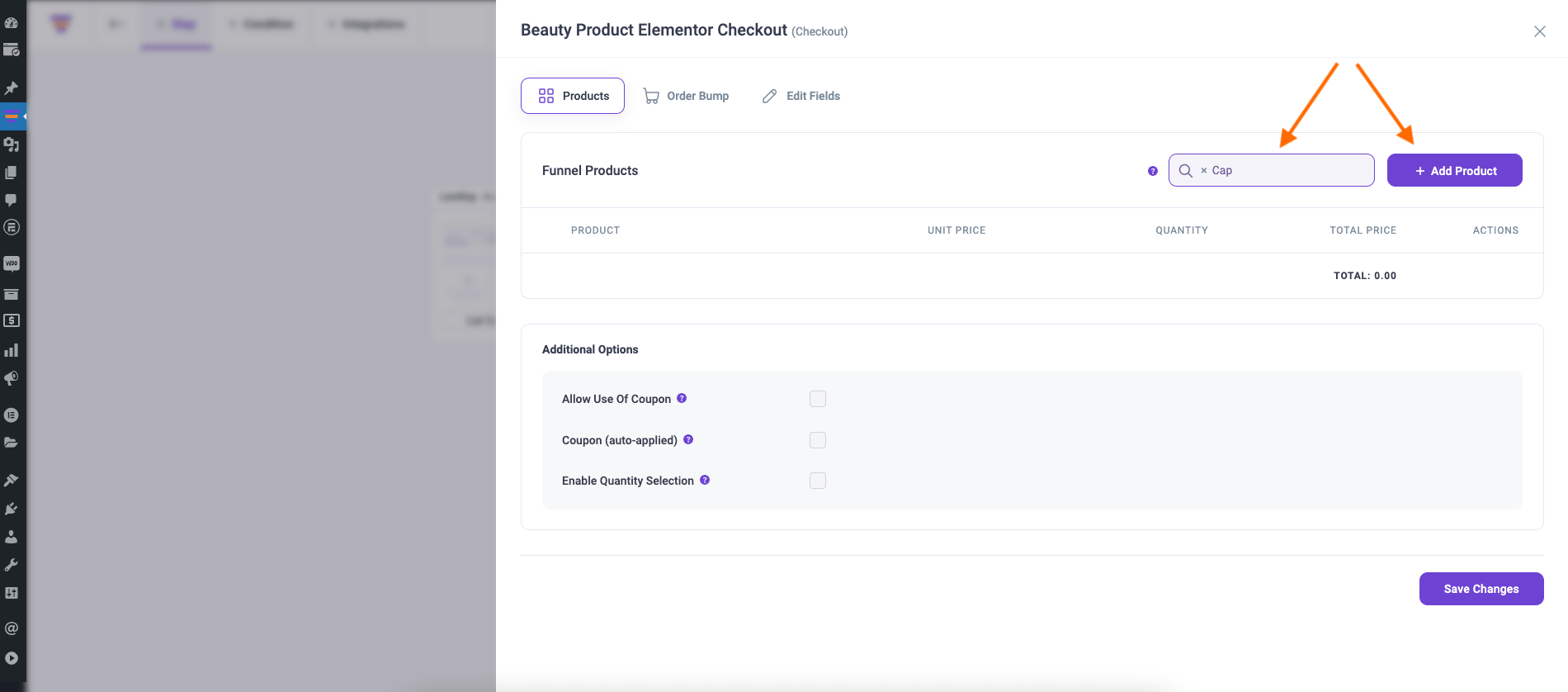Click the Additional Options heading

pyautogui.click(x=590, y=349)
